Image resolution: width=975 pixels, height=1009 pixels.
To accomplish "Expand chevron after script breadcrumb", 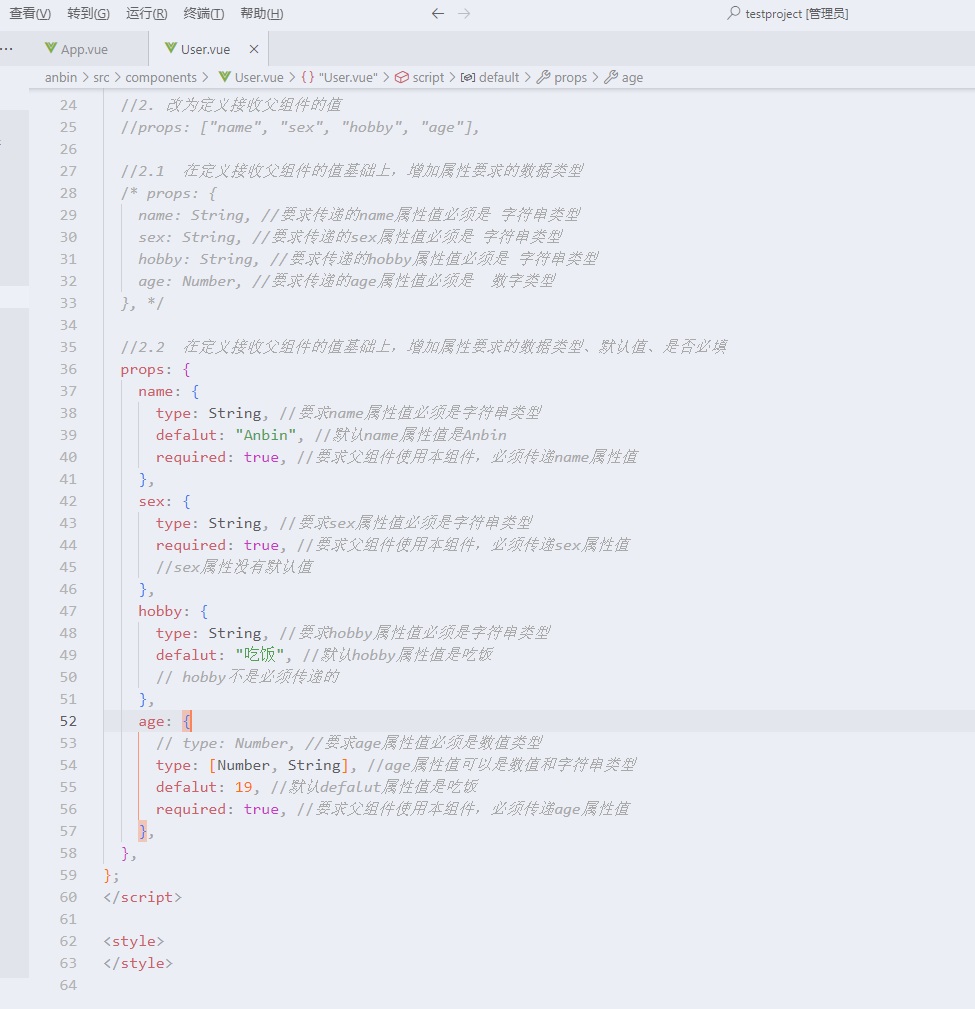I will coord(452,77).
